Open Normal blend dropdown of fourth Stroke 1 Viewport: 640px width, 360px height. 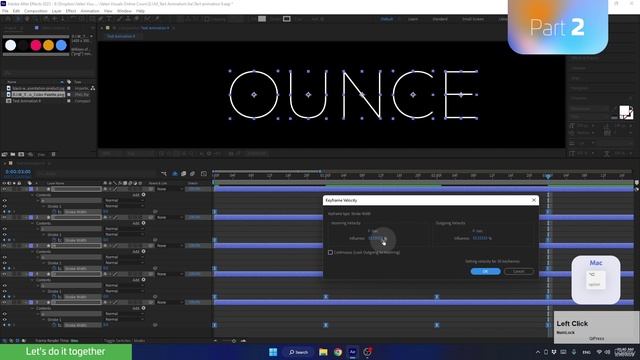point(124,291)
